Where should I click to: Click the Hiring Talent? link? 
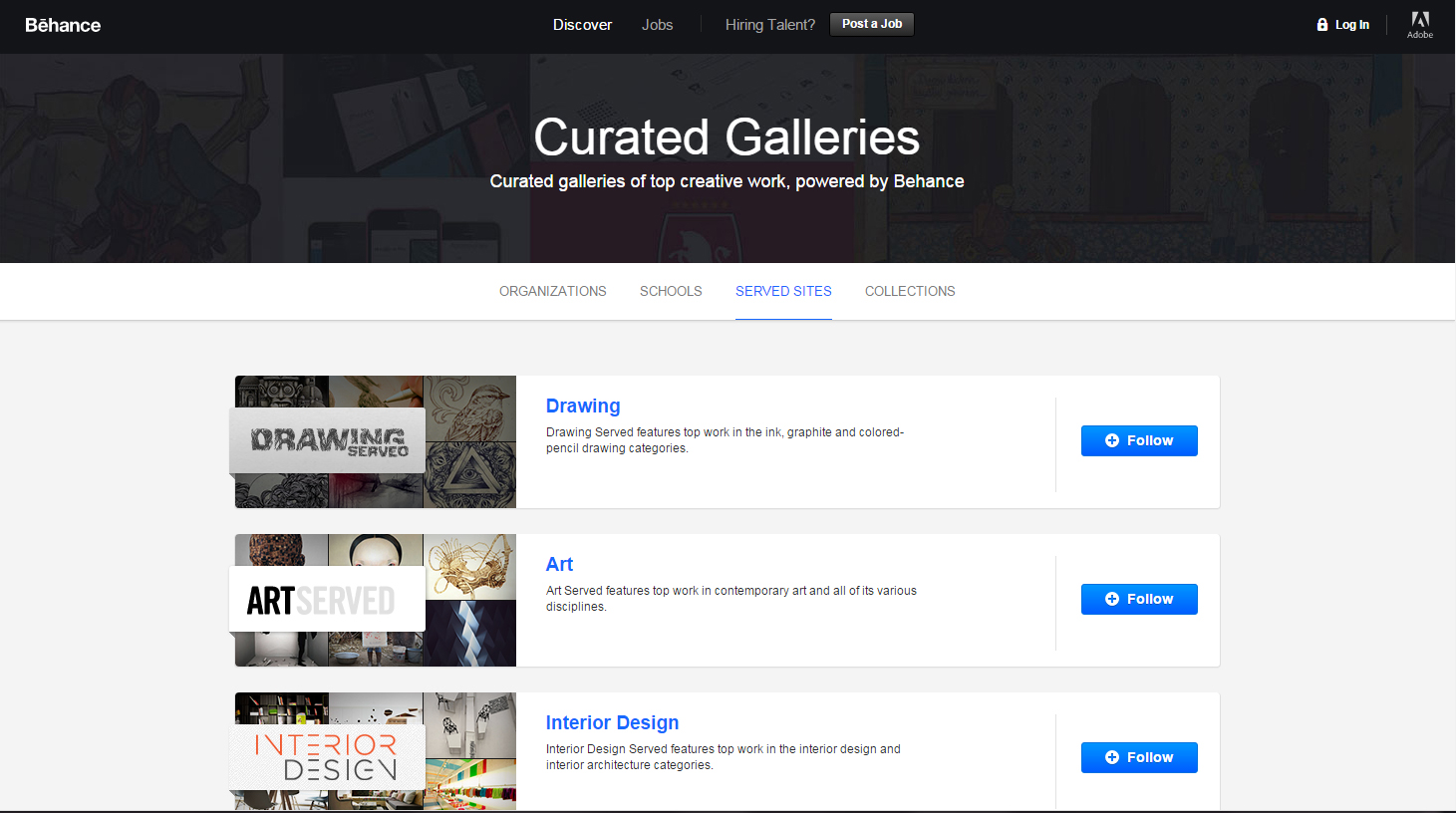pyautogui.click(x=769, y=24)
